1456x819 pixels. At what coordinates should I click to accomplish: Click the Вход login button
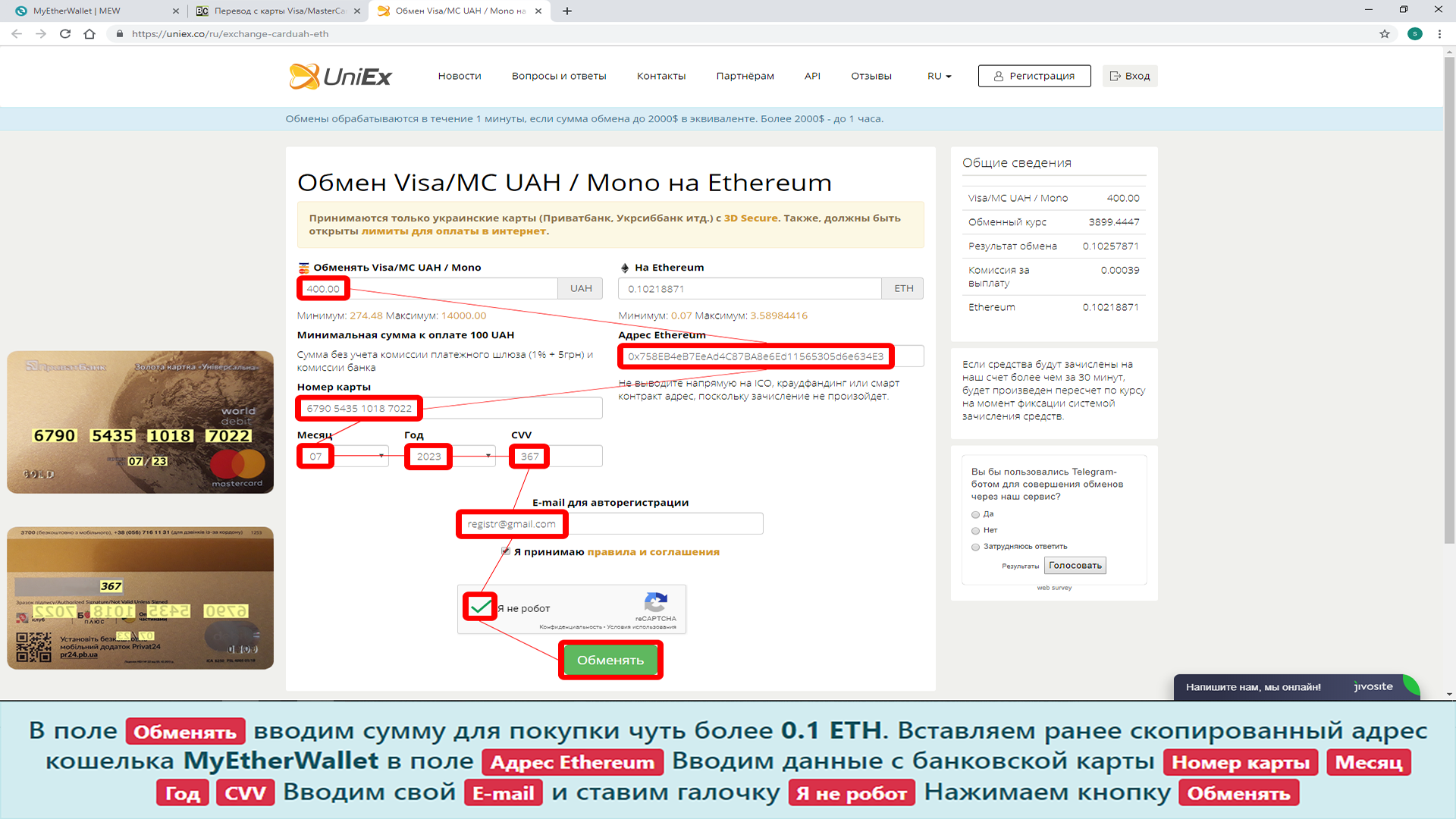click(1130, 76)
